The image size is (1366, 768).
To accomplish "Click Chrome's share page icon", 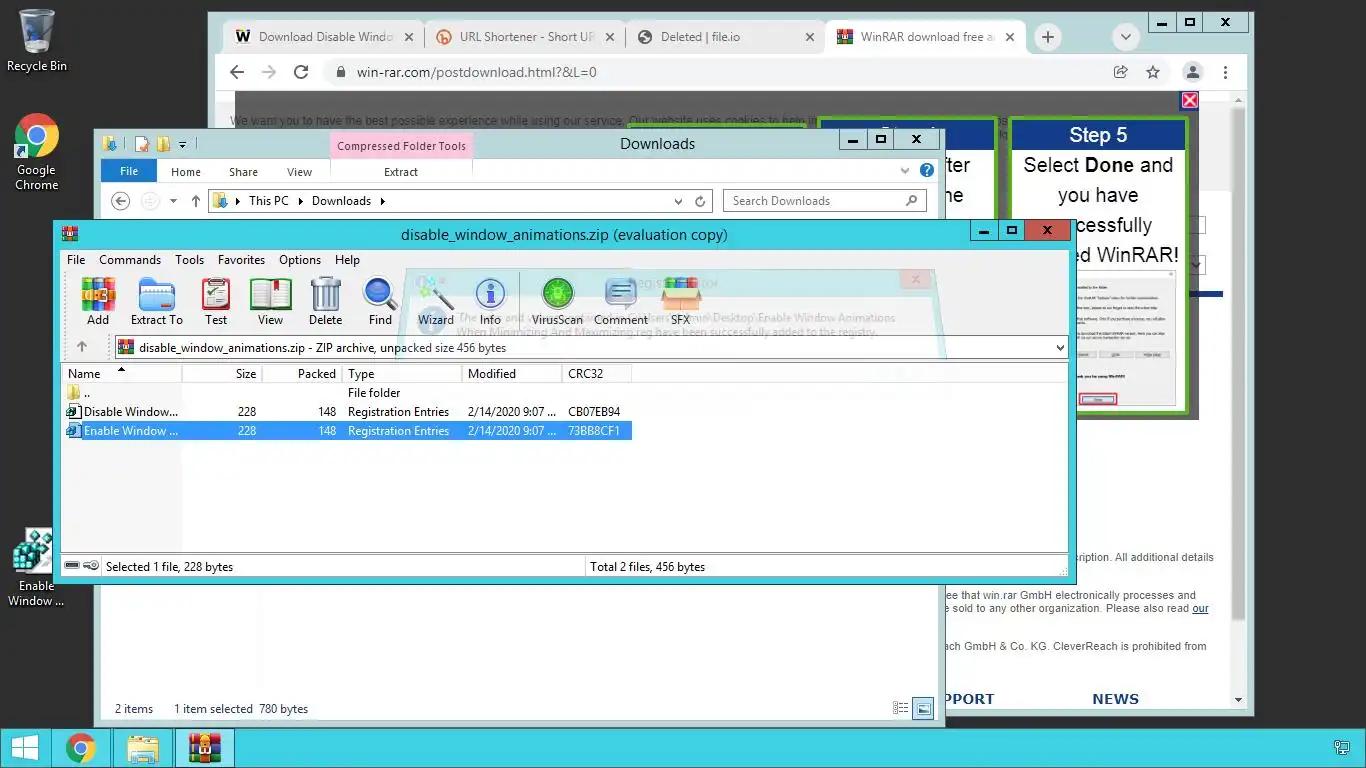I will tap(1121, 72).
